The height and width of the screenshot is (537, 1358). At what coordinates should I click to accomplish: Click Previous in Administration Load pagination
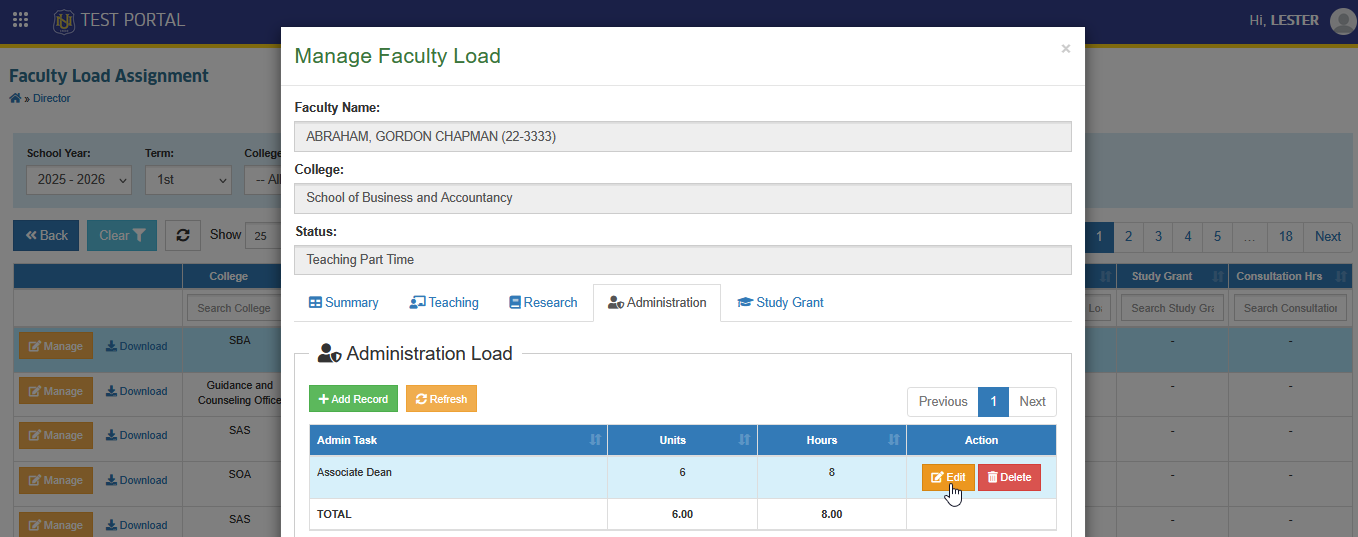click(x=943, y=401)
